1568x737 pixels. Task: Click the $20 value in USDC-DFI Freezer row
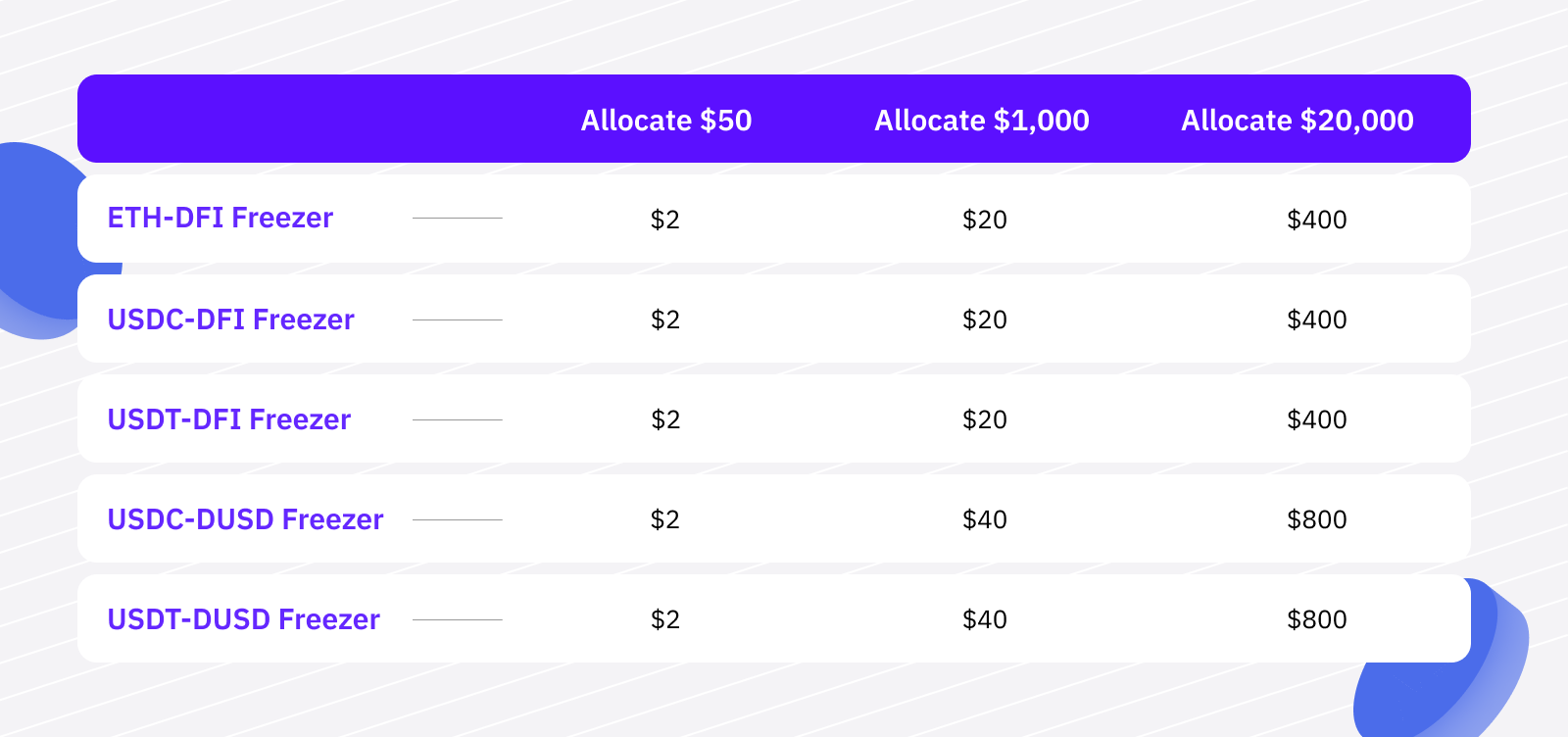coord(985,319)
